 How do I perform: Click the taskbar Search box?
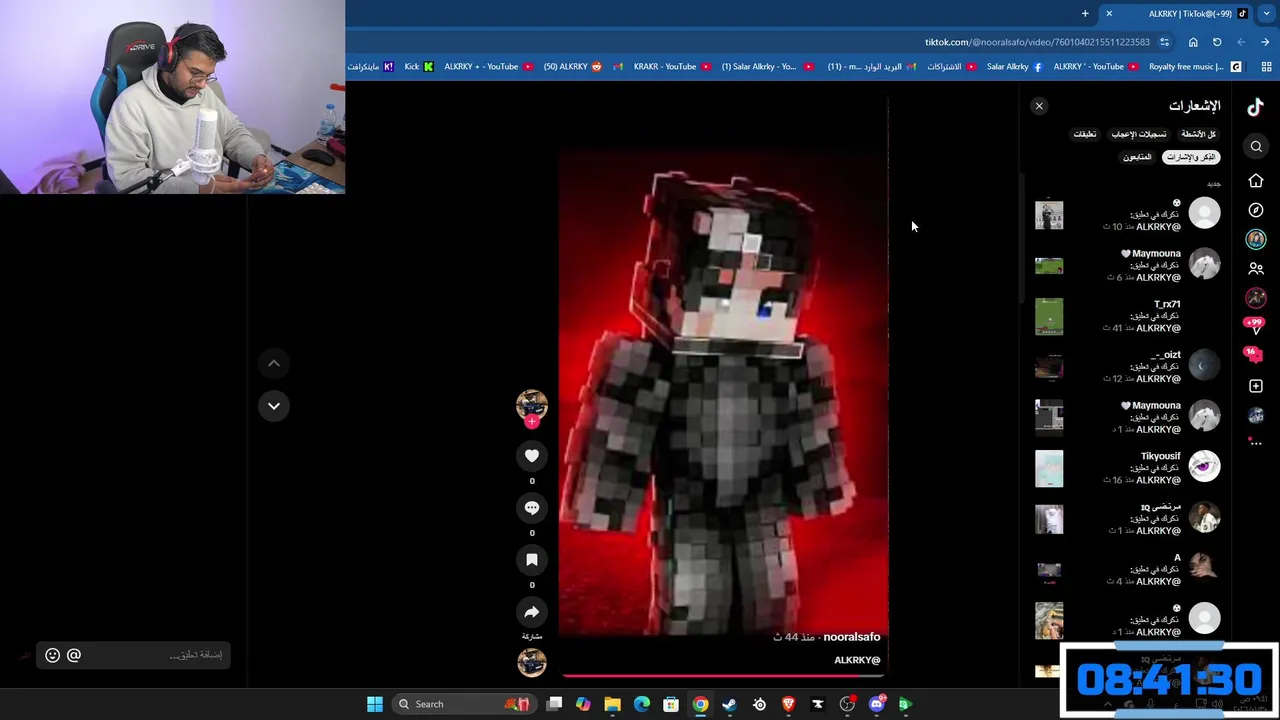tap(463, 704)
